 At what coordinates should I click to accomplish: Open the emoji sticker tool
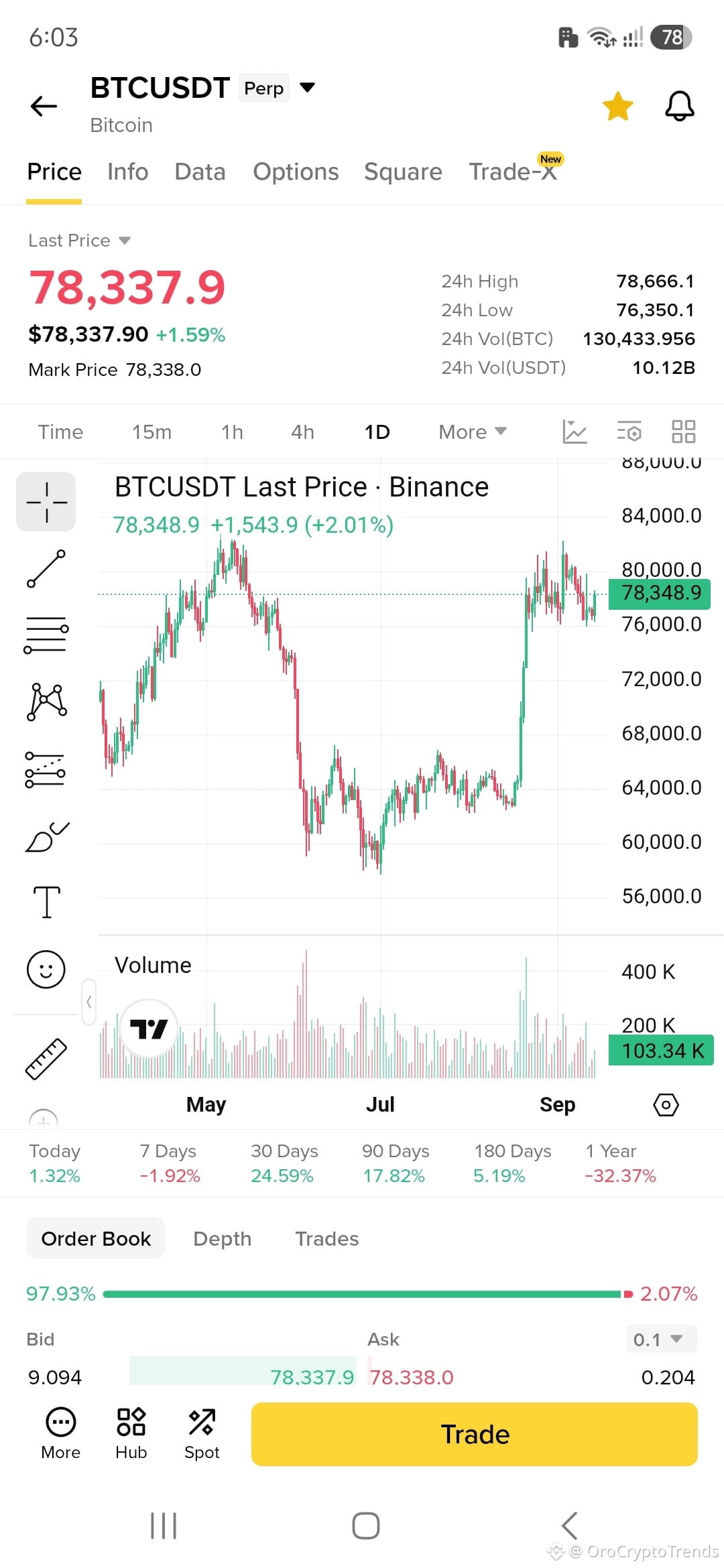(x=46, y=969)
